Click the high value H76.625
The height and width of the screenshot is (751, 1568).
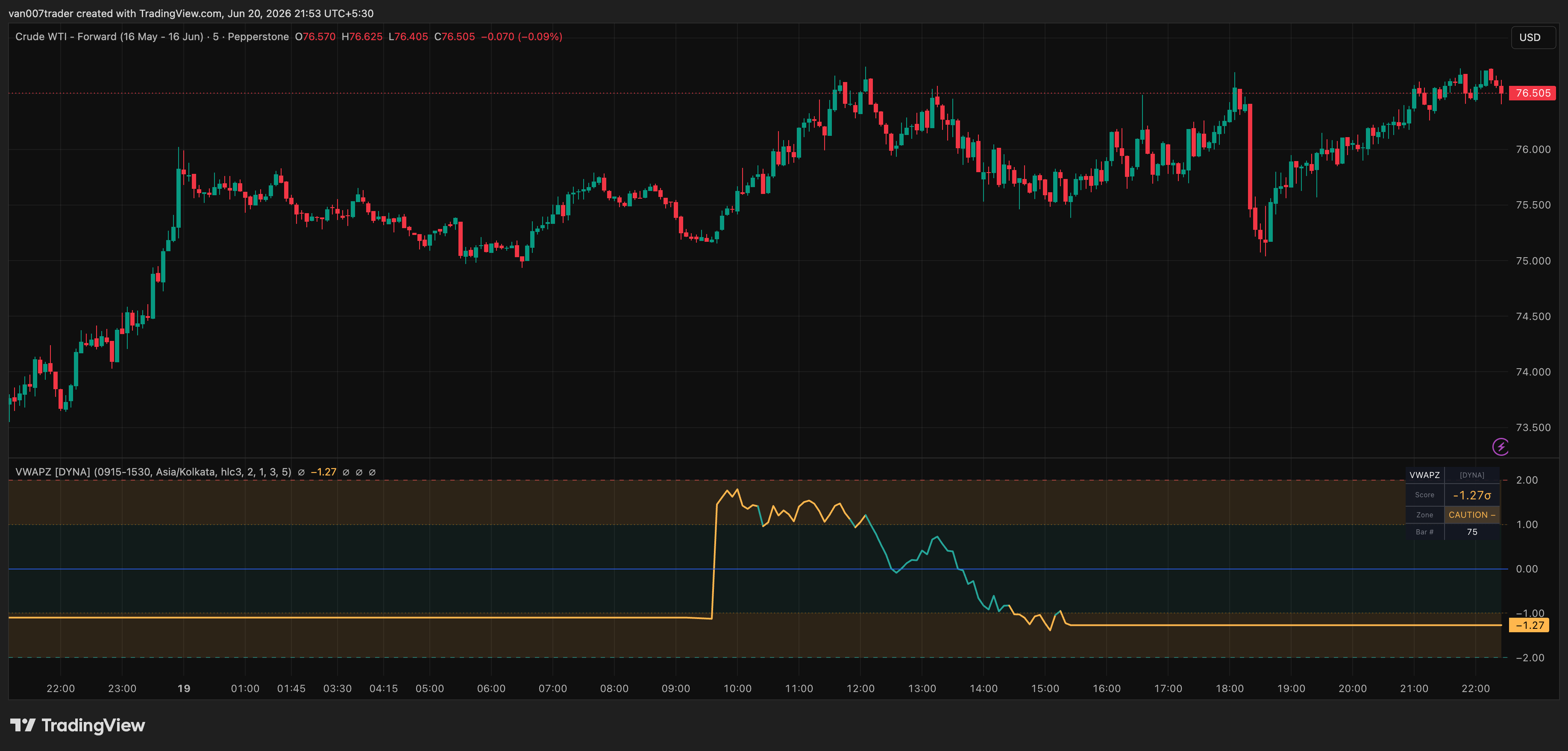tap(362, 36)
